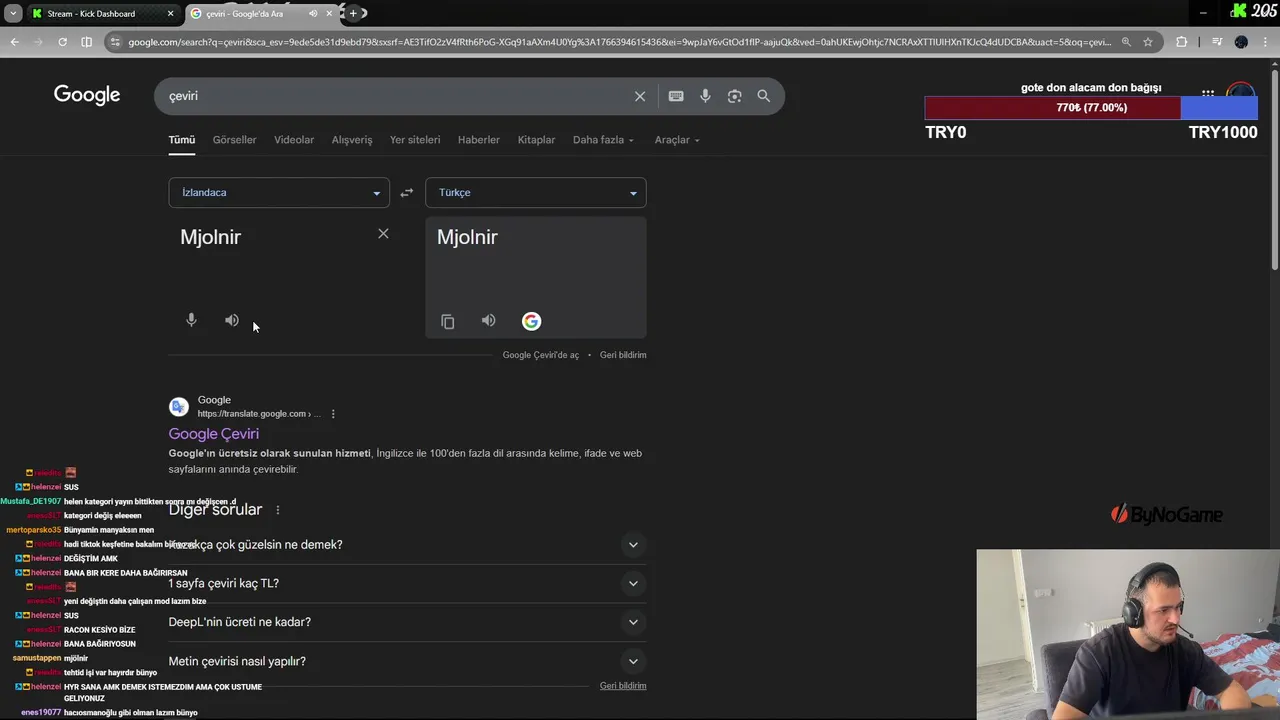
Task: Click the donation goal progress bar
Action: coord(1091,108)
